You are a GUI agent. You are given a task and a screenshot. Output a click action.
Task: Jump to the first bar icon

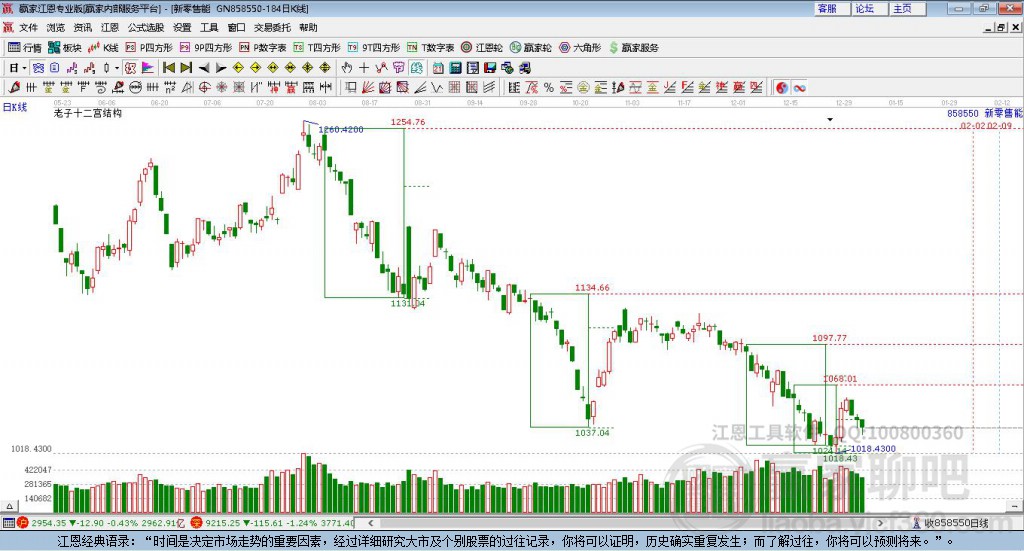pos(168,68)
